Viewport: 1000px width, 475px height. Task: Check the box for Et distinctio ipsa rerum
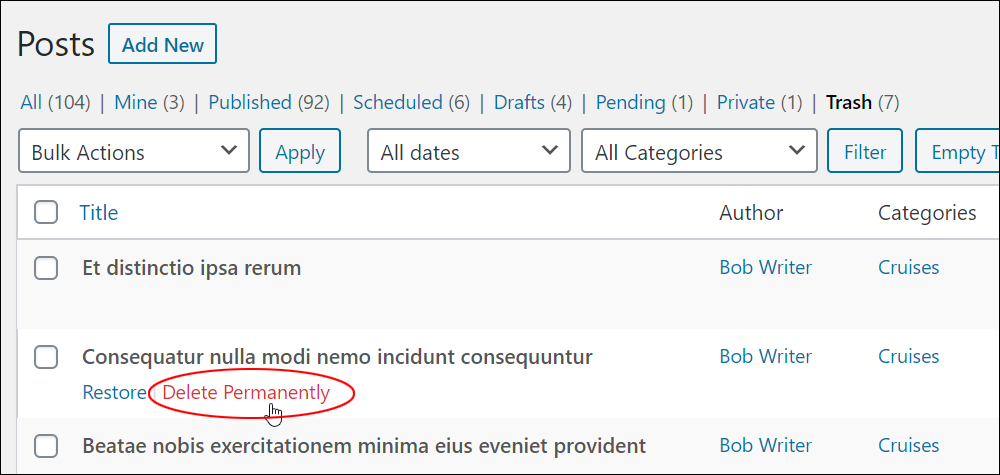(46, 268)
